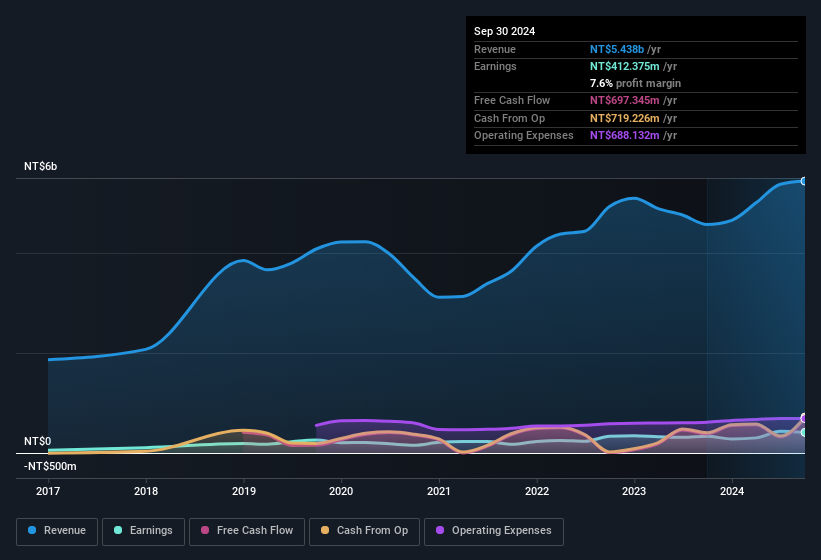Click the Operating Expenses endpoint marker
Screen dimensions: 821x560
coord(804,418)
